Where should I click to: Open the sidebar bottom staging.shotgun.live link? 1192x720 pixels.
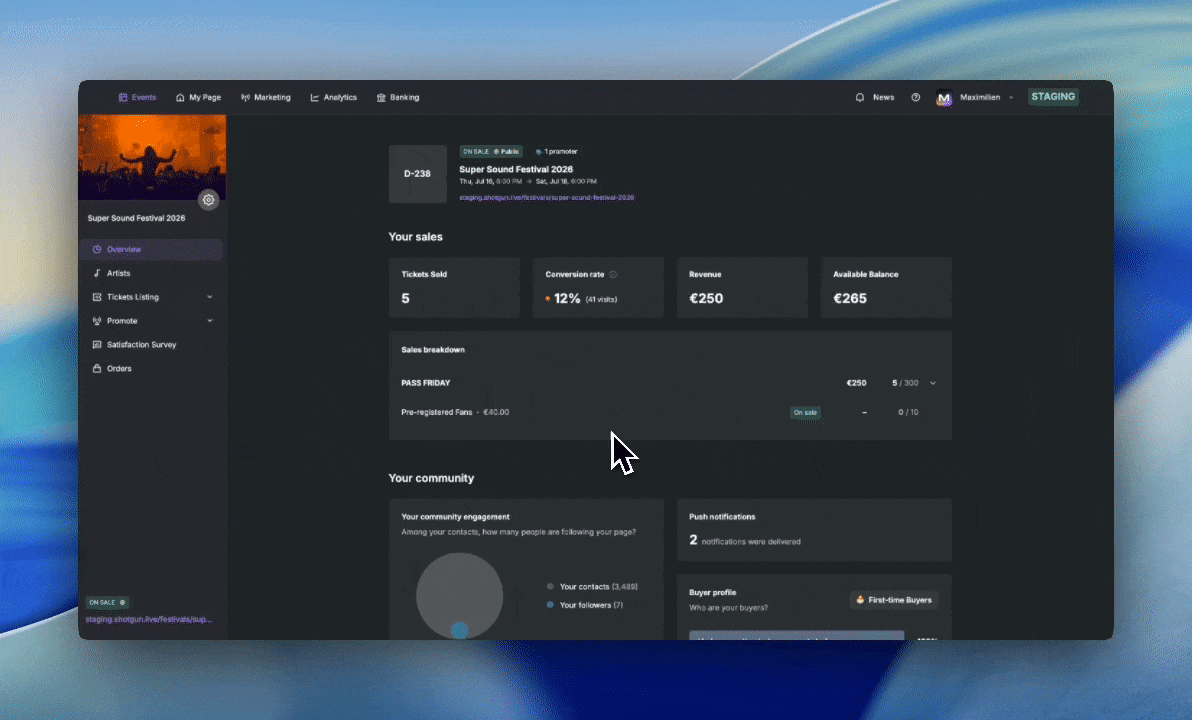click(149, 620)
